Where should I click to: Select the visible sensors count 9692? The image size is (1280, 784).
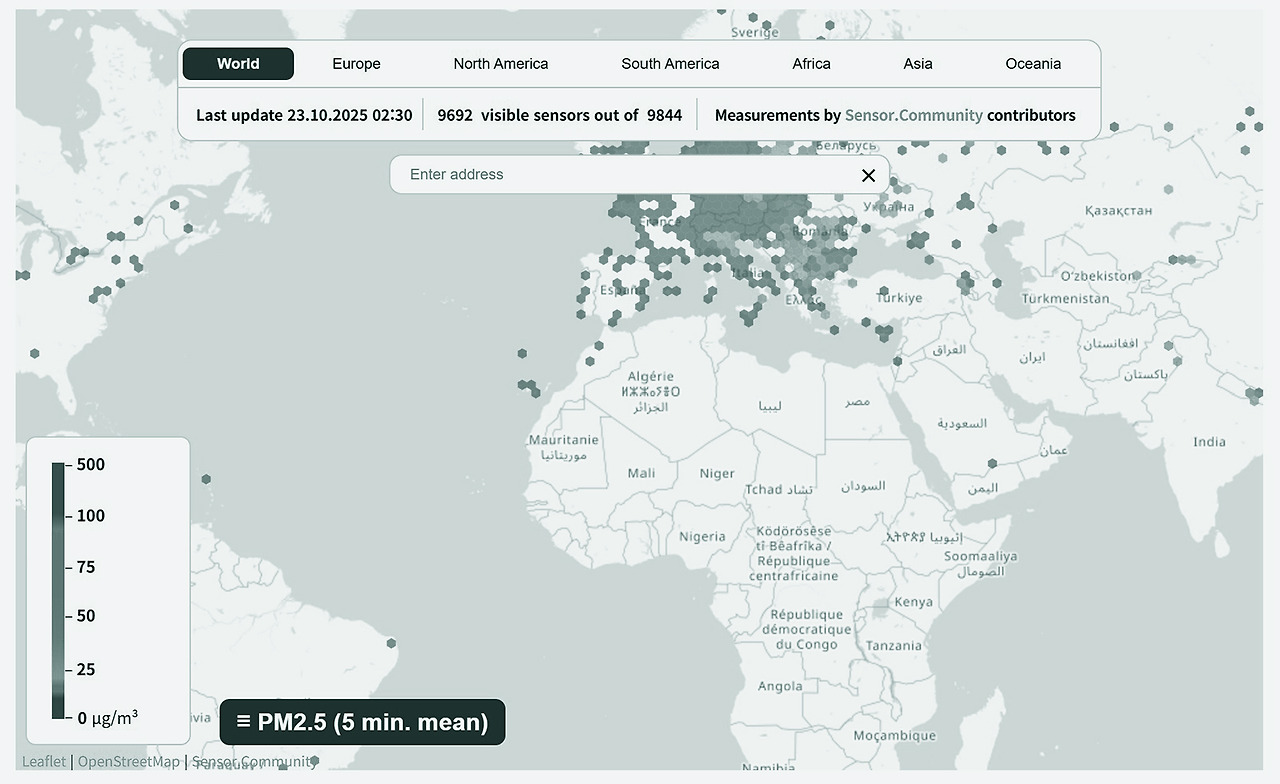point(455,115)
